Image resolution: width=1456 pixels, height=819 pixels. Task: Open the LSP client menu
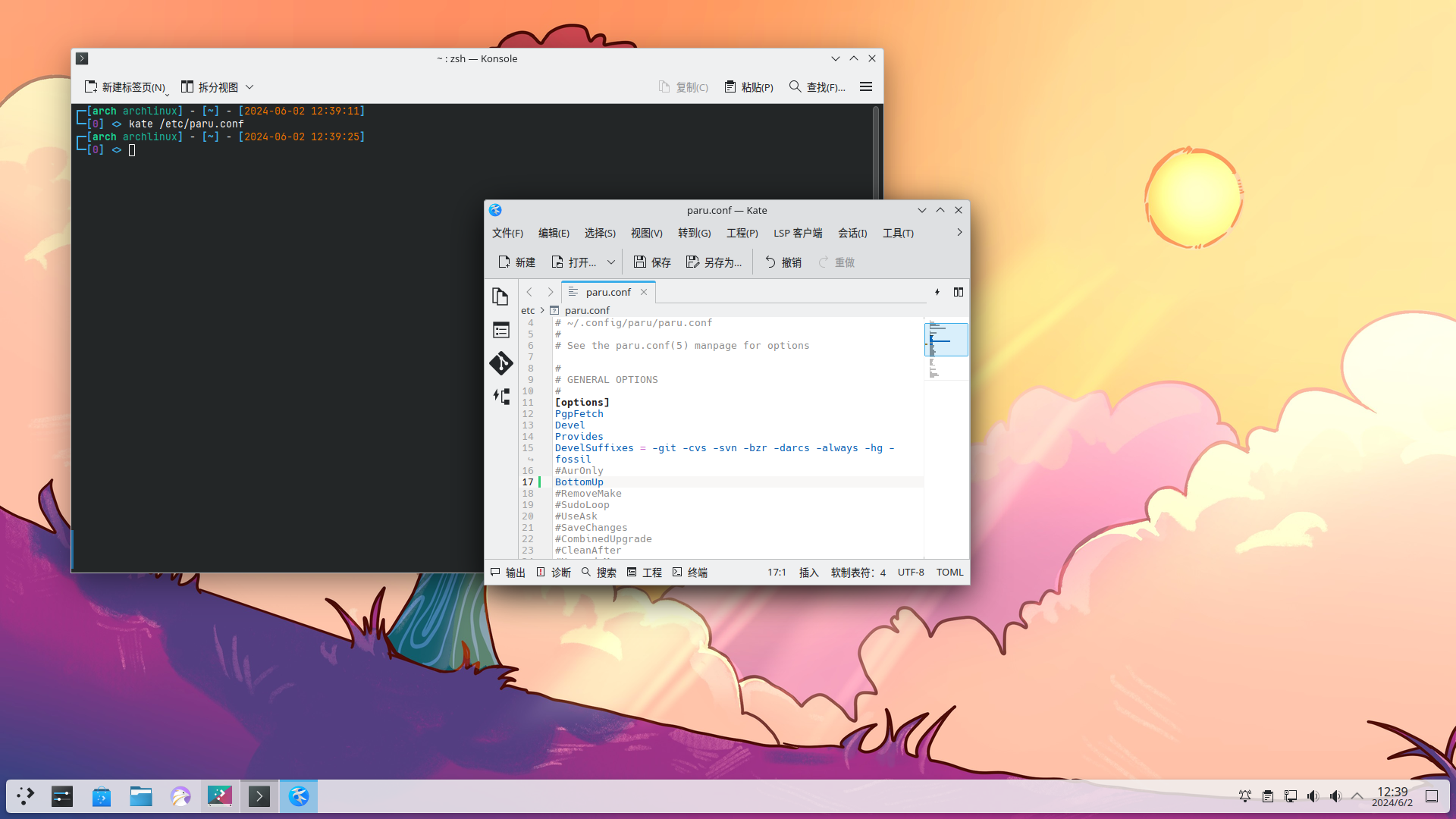point(797,233)
